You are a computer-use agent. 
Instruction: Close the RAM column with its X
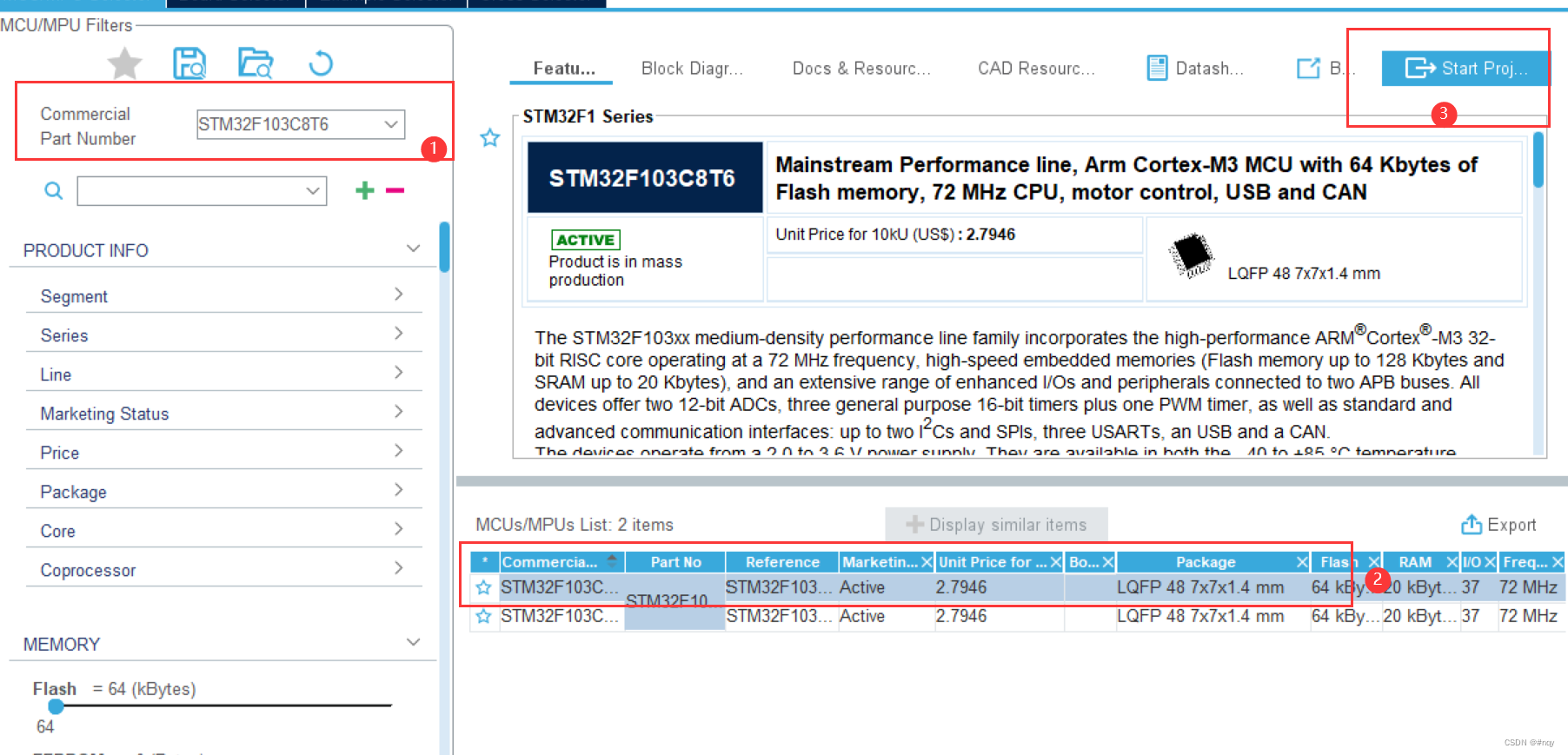coord(1452,562)
